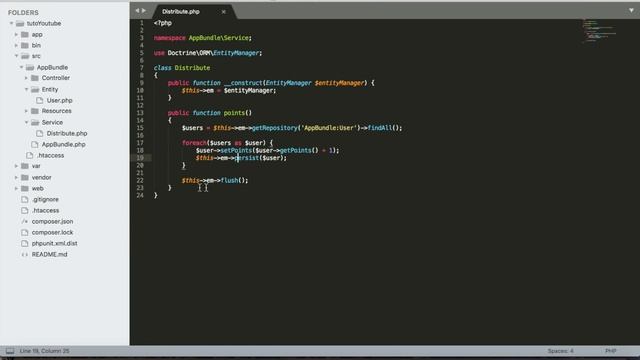The image size is (640, 360).
Task: Close the Distribute.php tab
Action: [224, 12]
